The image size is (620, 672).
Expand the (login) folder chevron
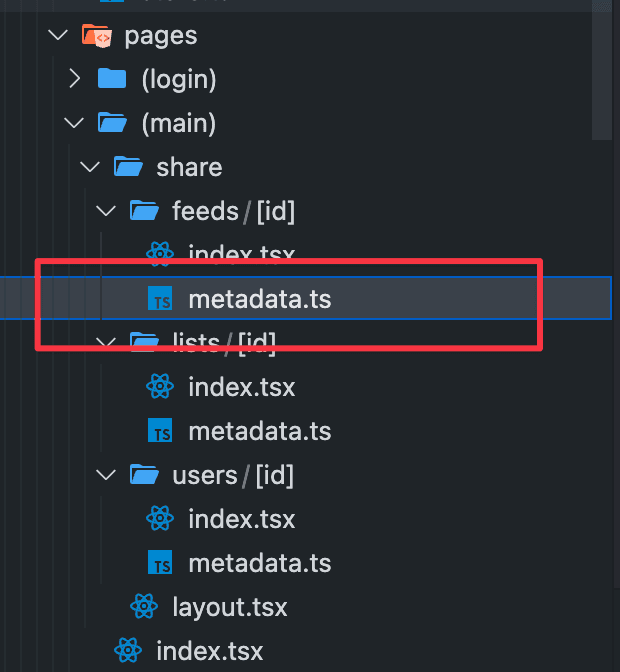pyautogui.click(x=75, y=79)
